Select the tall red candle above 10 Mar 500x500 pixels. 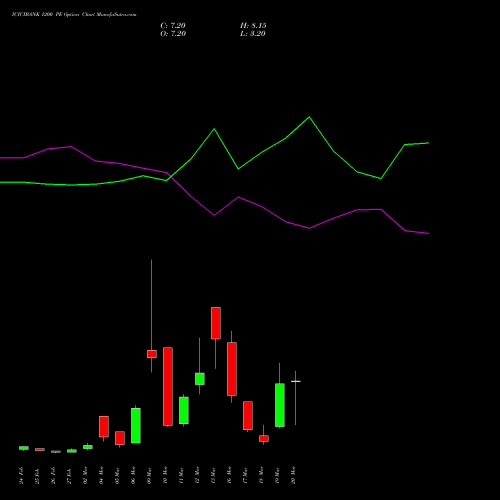point(168,386)
